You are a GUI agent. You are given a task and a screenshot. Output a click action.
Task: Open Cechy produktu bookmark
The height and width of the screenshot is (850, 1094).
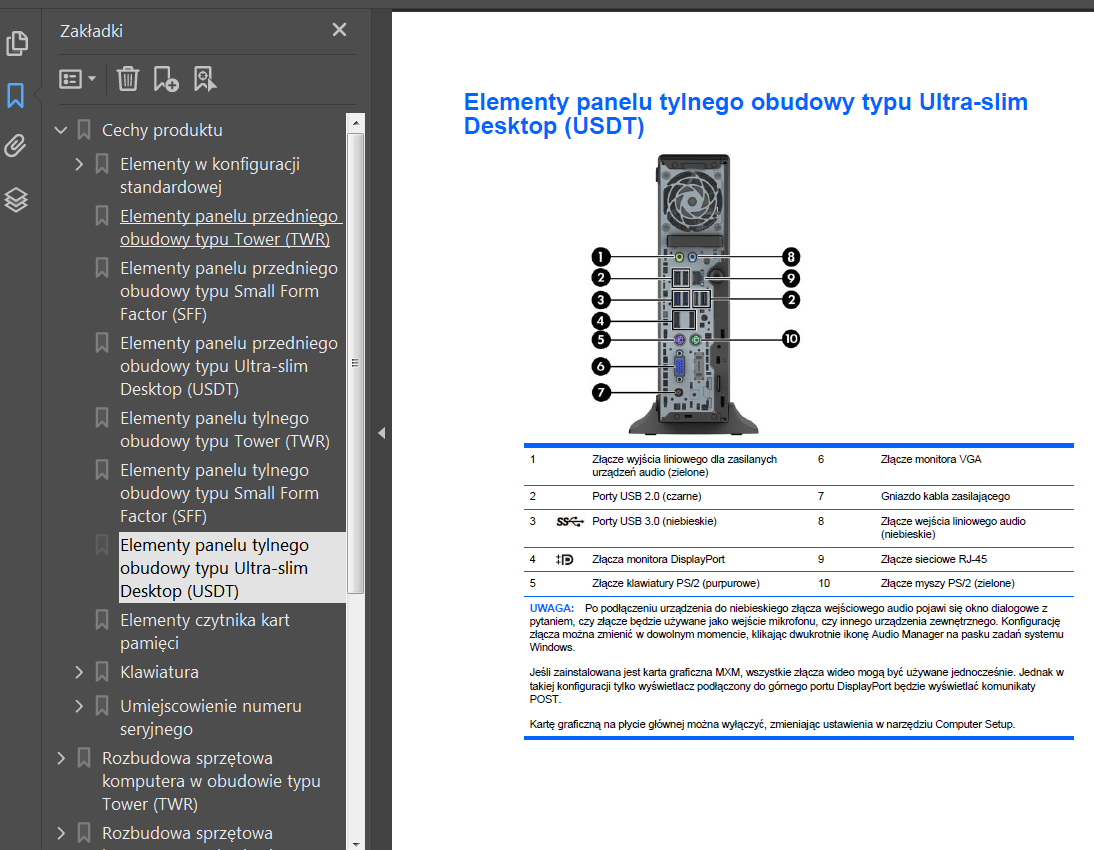click(x=162, y=130)
